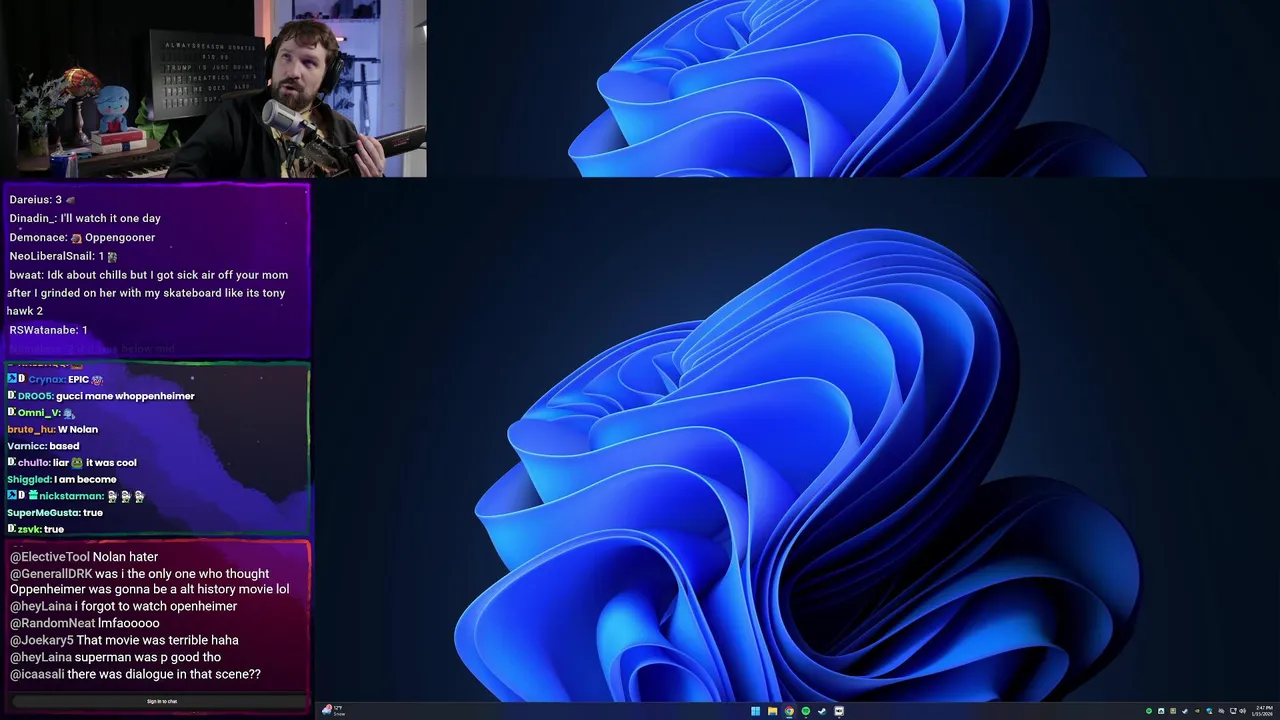Open File Explorer from the taskbar

pos(772,711)
